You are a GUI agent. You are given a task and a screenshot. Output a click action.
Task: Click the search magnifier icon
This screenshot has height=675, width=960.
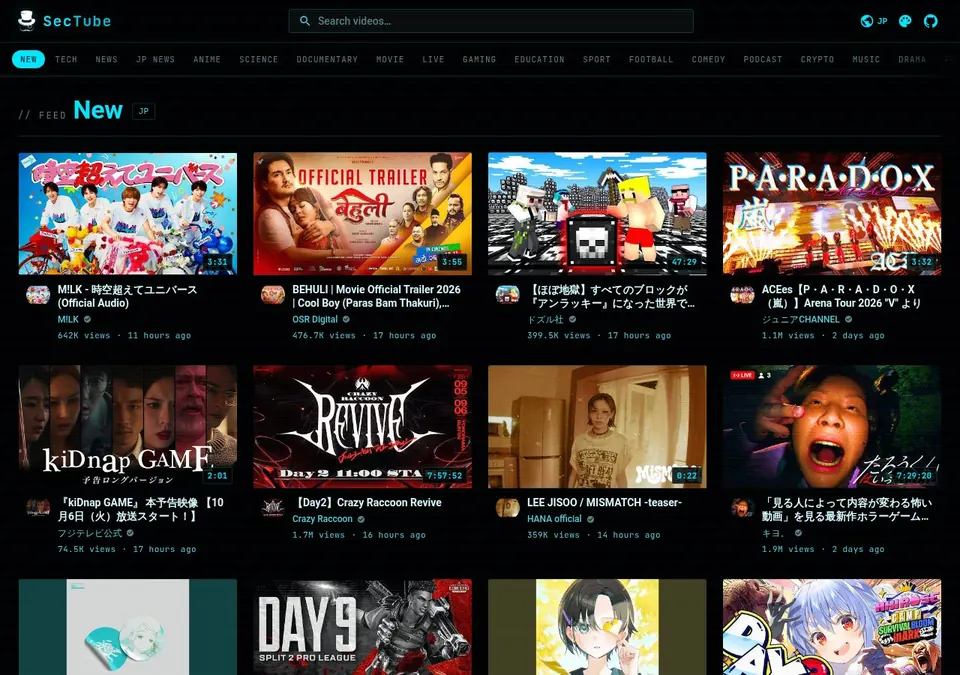(x=304, y=21)
